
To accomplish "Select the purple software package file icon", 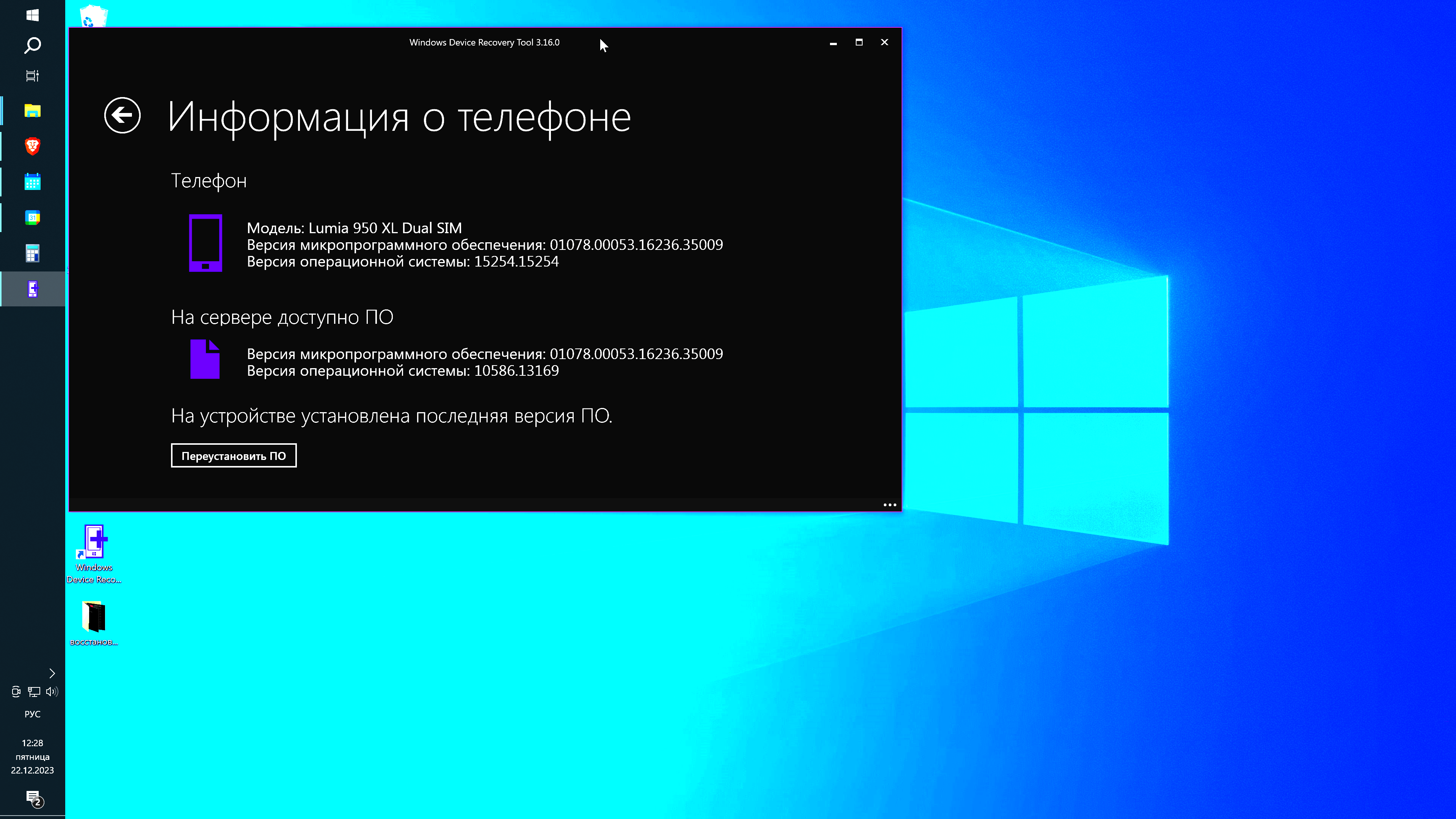I will [x=205, y=359].
